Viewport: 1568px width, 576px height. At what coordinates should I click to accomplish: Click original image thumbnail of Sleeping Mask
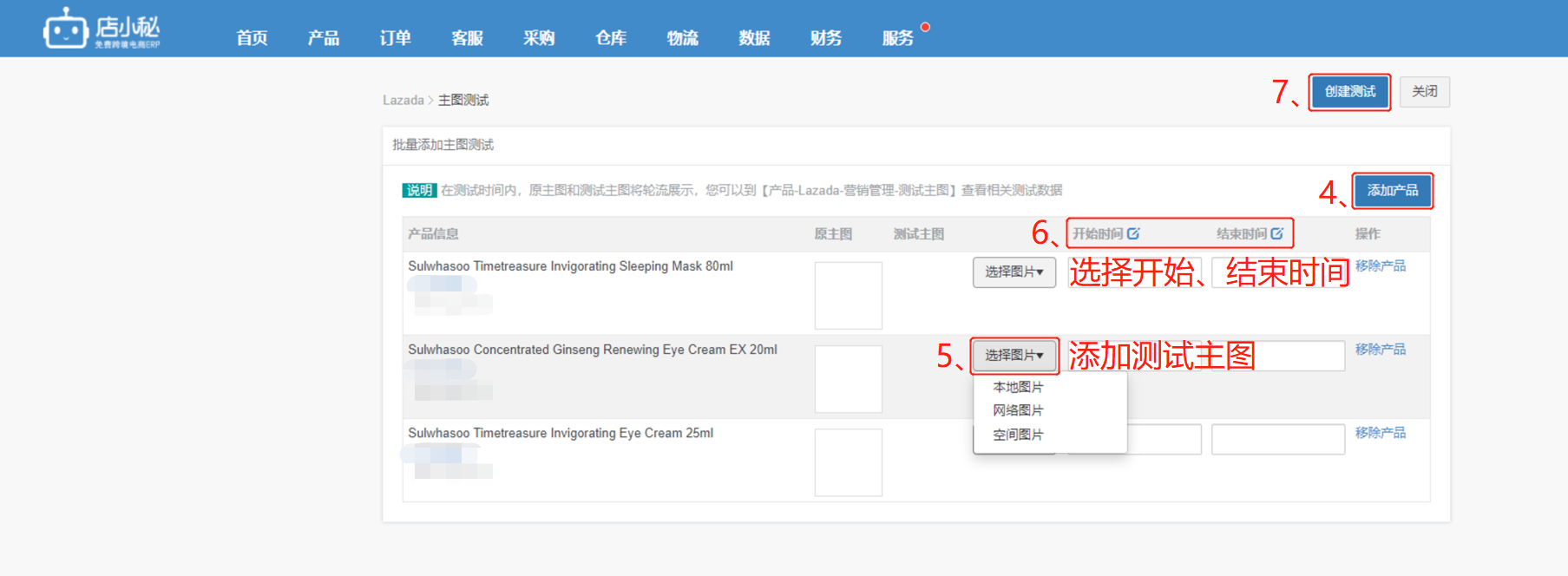848,296
